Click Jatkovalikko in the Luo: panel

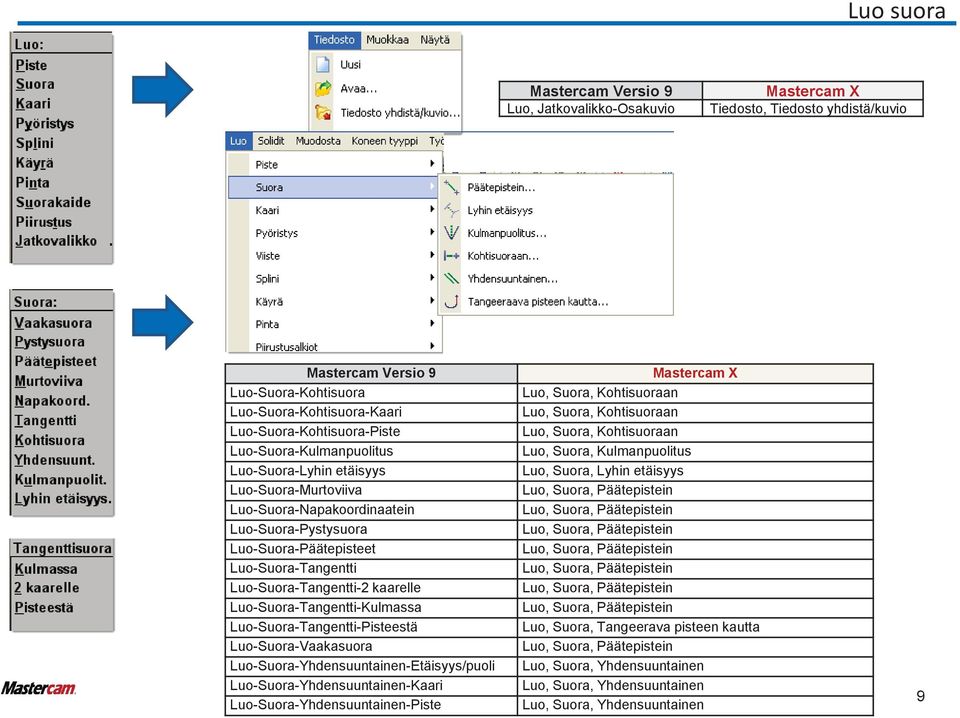pyautogui.click(x=56, y=241)
